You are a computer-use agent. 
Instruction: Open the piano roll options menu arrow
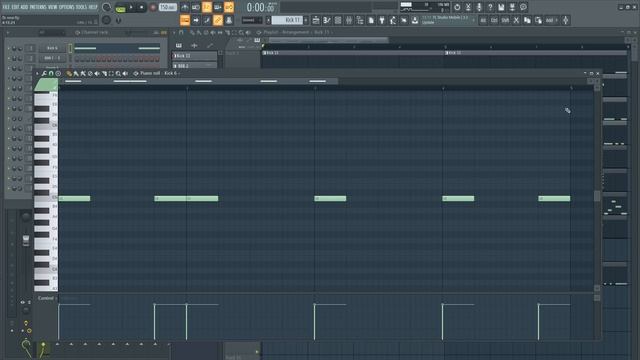[37, 73]
